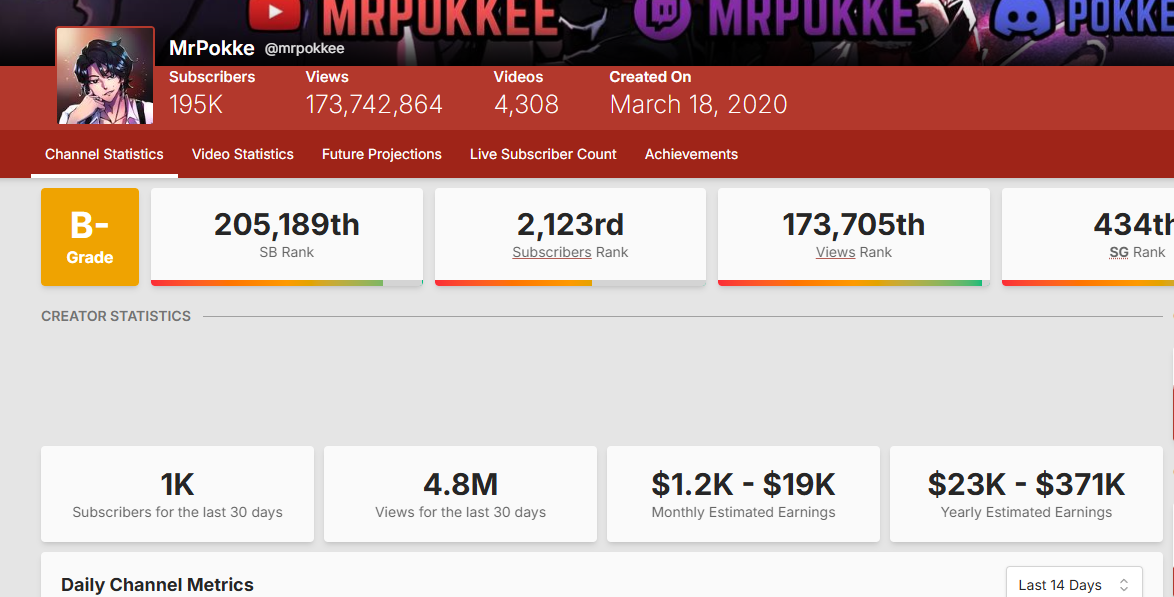Image resolution: width=1174 pixels, height=597 pixels.
Task: Click the MrPokke channel avatar image
Action: [106, 76]
